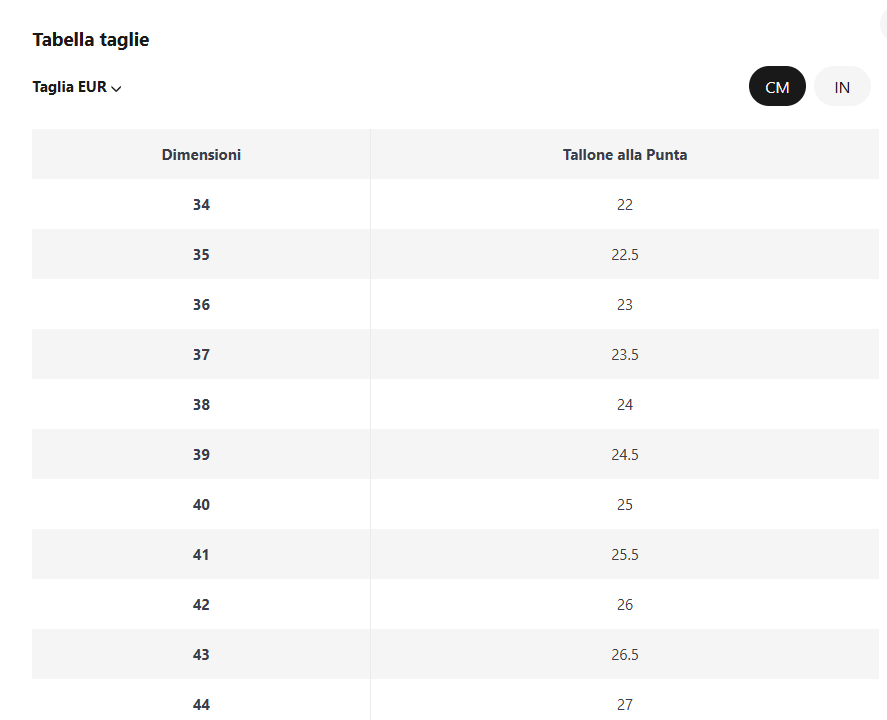The image size is (887, 720).
Task: Select the size 39 row
Action: (x=455, y=454)
